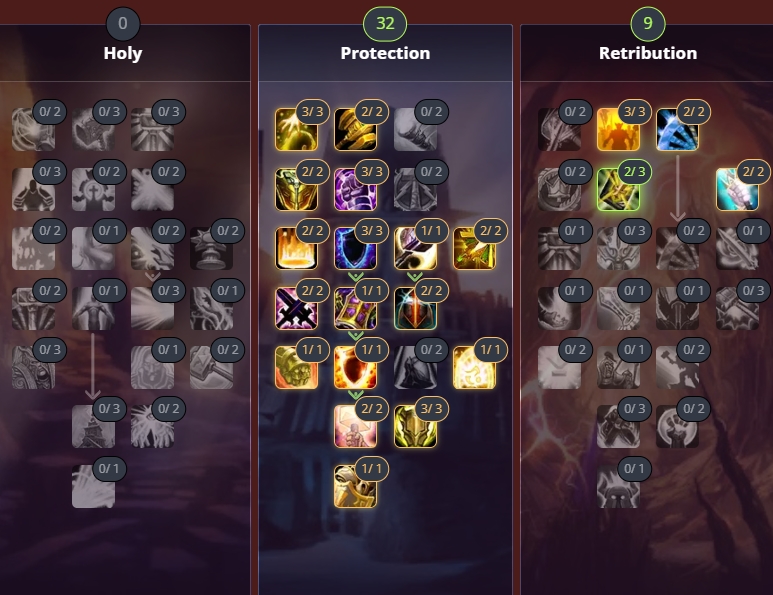
Task: Click the Divinity talent icon showing 3/3
Action: point(296,130)
